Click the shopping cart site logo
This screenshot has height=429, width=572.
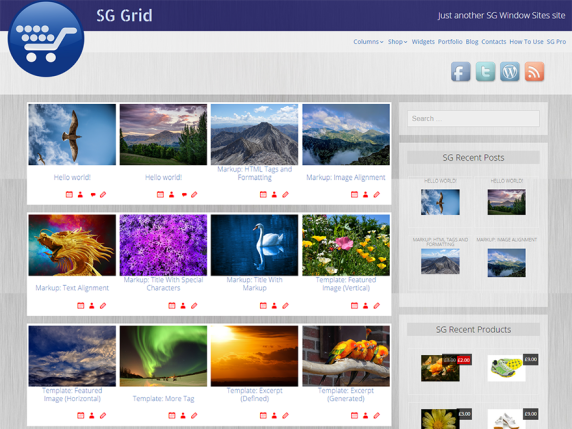coord(46,39)
